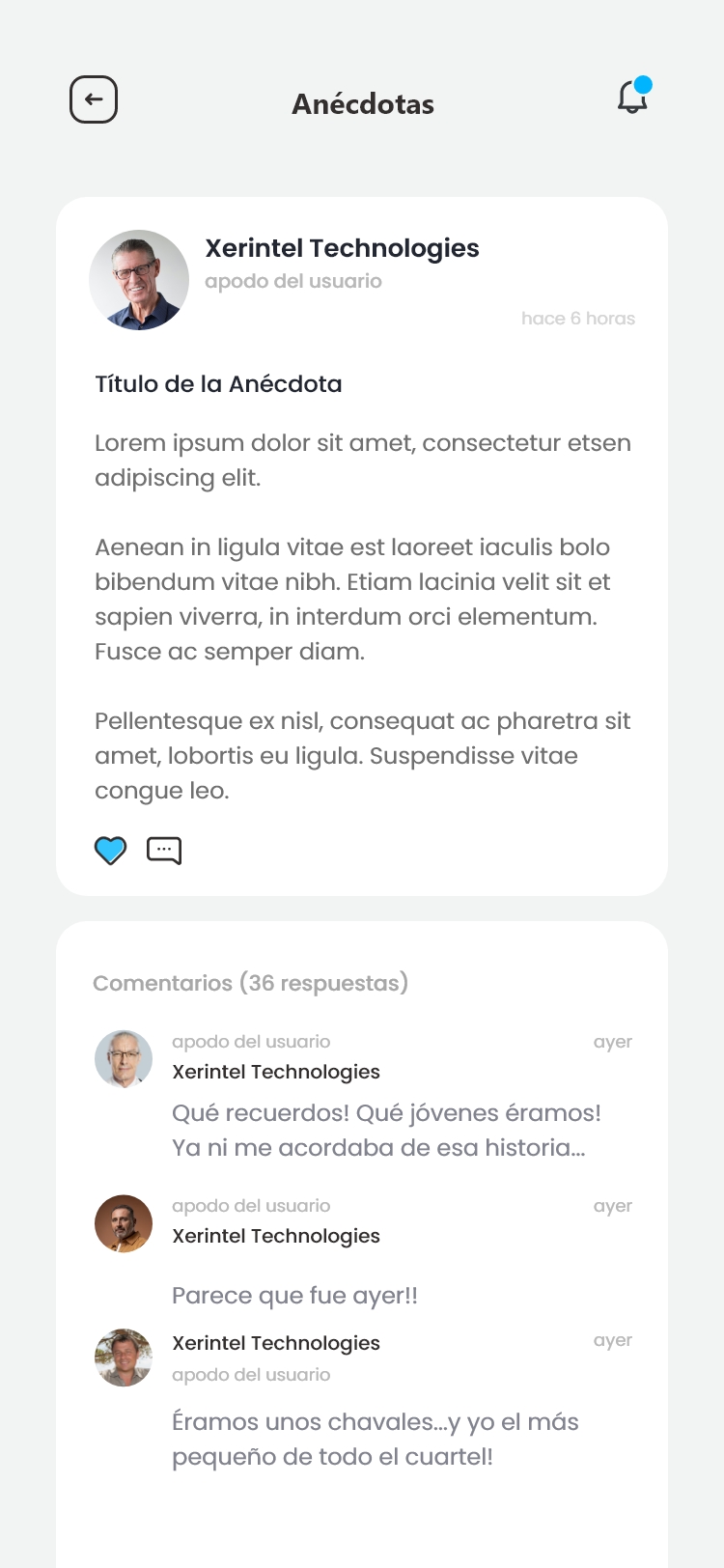Click the speech bubble comment icon

click(x=164, y=850)
